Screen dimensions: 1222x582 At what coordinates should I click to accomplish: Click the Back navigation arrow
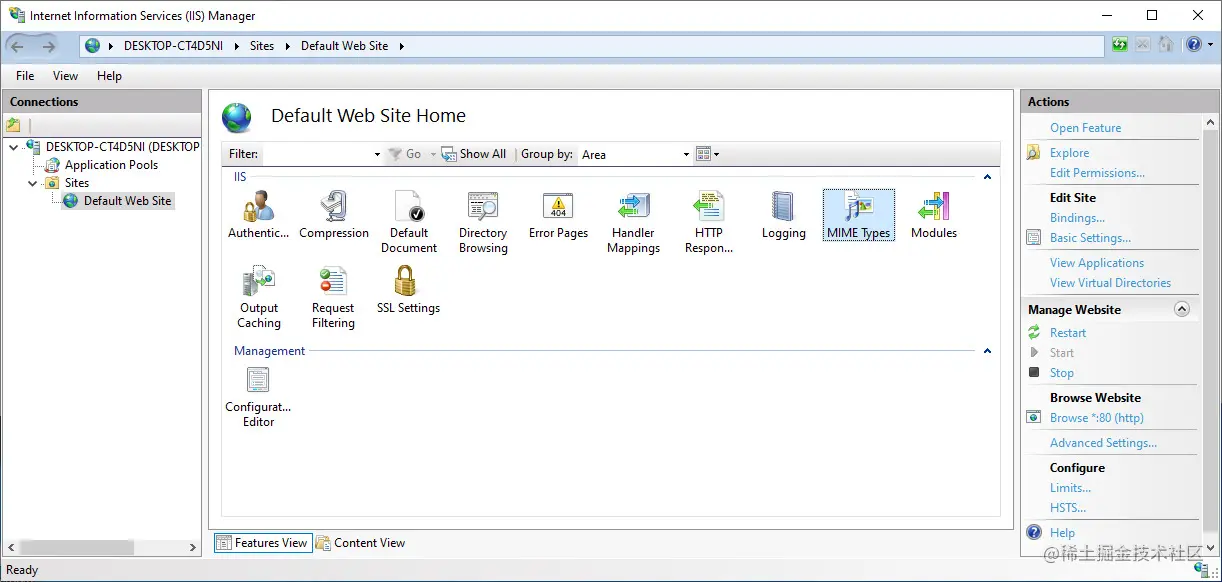17,45
